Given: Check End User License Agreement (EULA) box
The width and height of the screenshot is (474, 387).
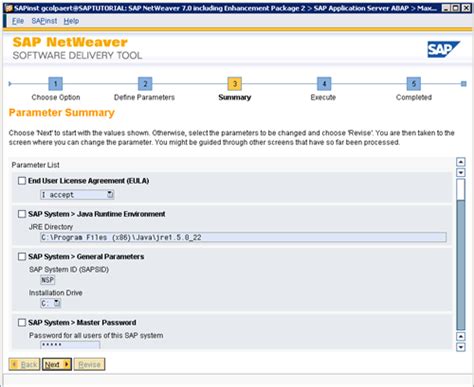Looking at the screenshot, I should click(x=22, y=181).
